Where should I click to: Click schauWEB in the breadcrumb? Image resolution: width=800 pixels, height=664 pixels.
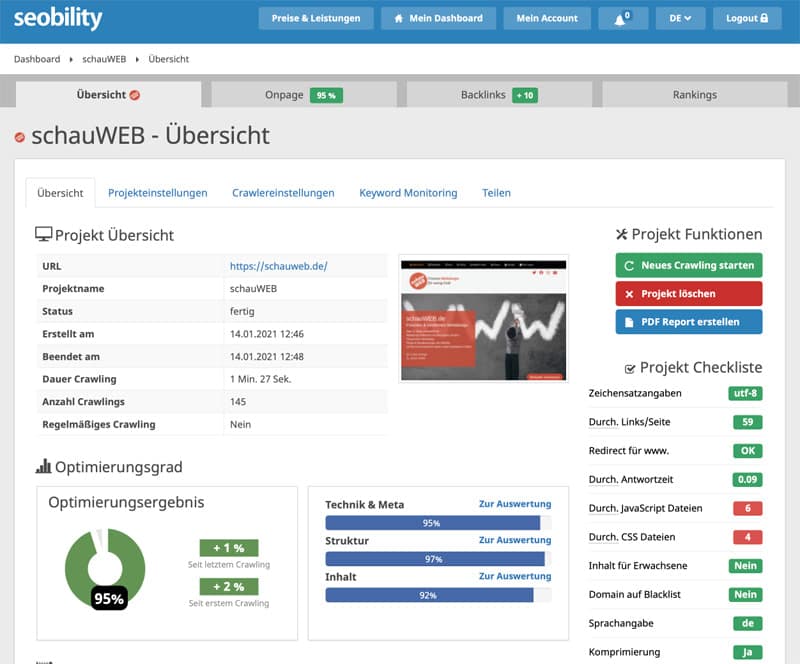point(104,59)
